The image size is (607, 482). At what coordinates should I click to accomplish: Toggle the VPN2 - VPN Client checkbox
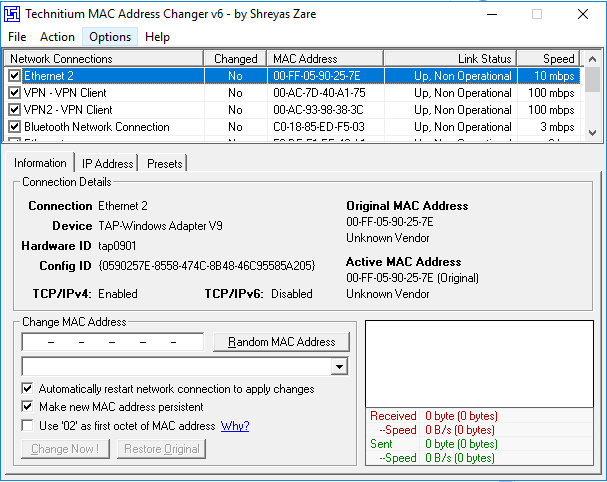14,110
